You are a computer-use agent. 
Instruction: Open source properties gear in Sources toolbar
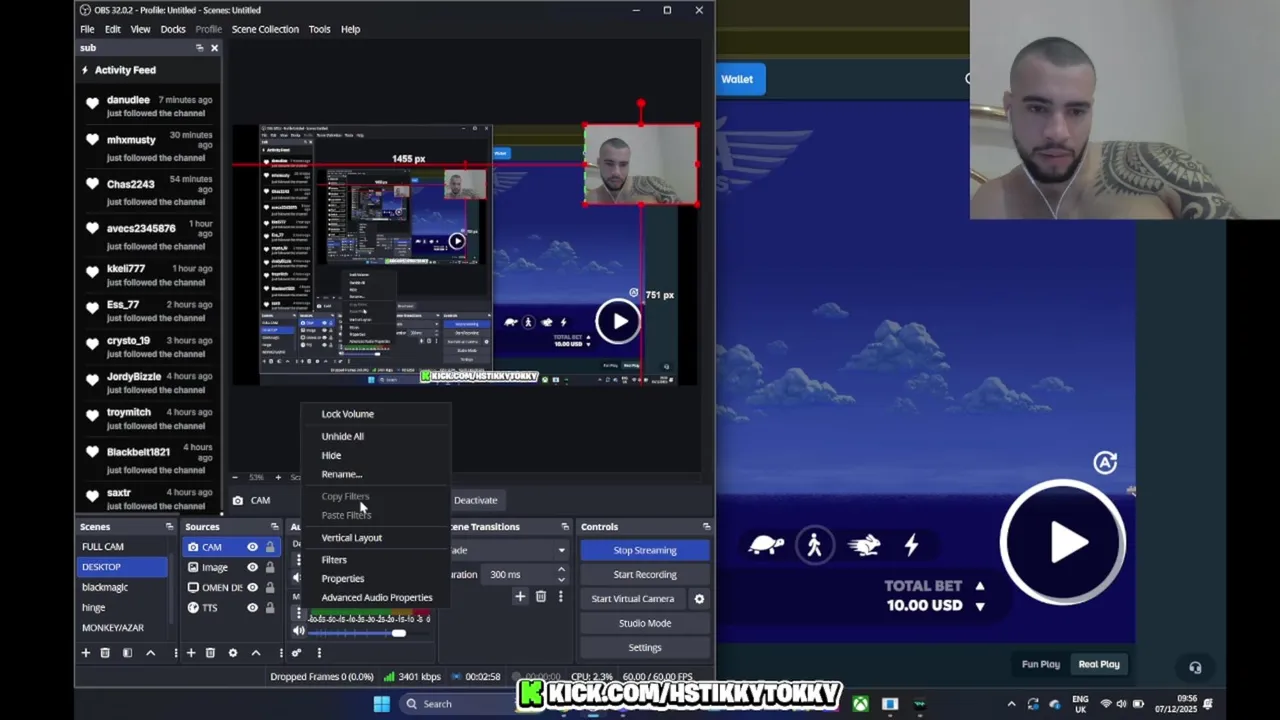click(x=233, y=653)
